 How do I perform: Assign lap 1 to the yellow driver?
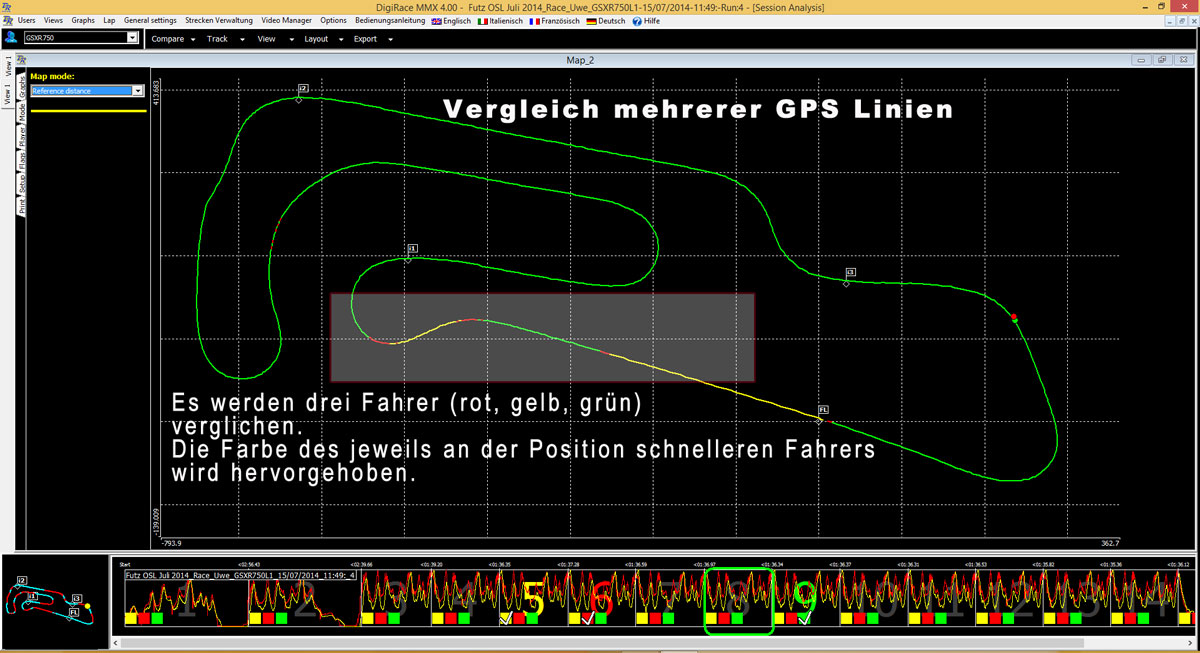(131, 619)
